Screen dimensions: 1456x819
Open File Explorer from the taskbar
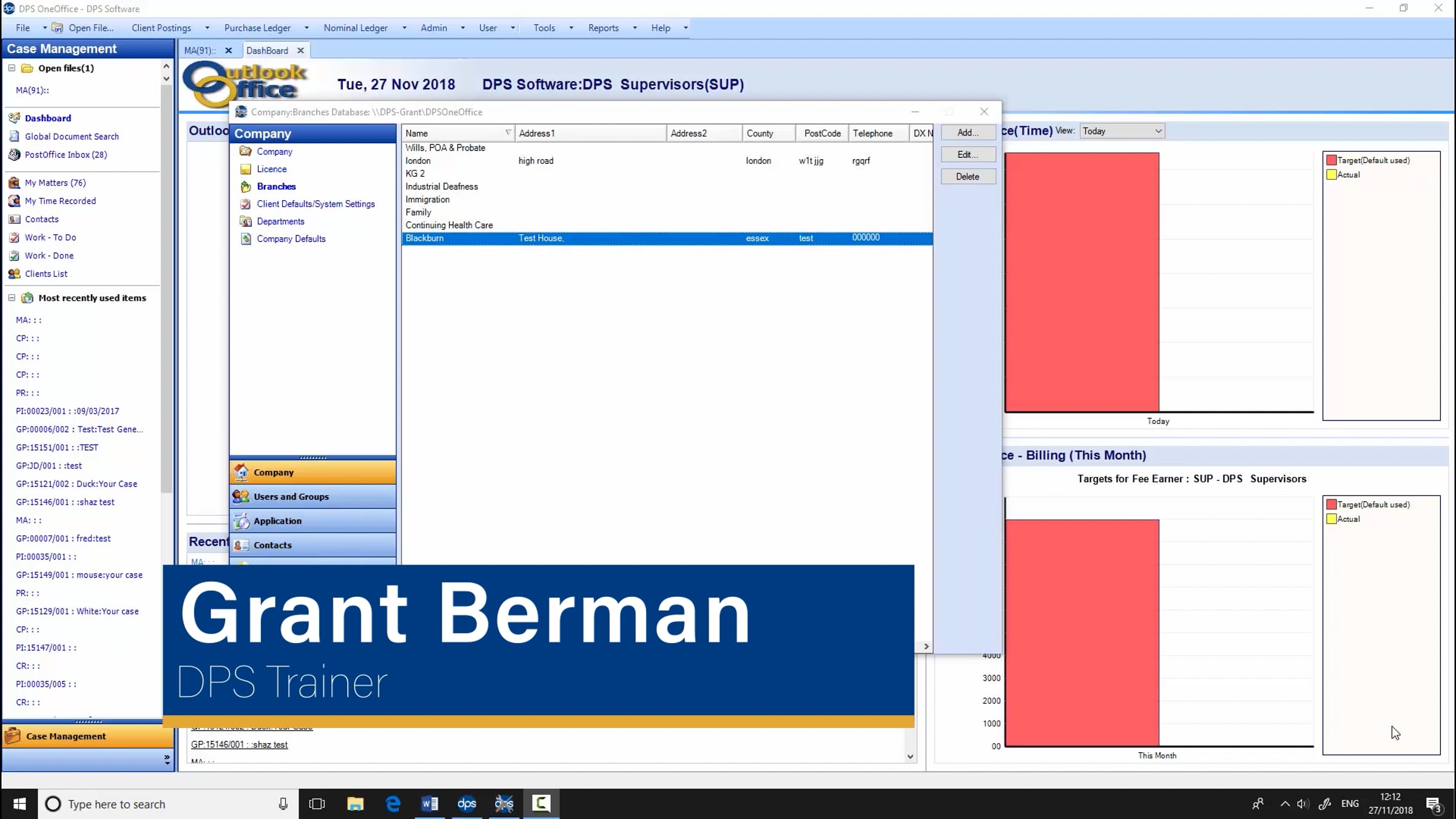355,804
